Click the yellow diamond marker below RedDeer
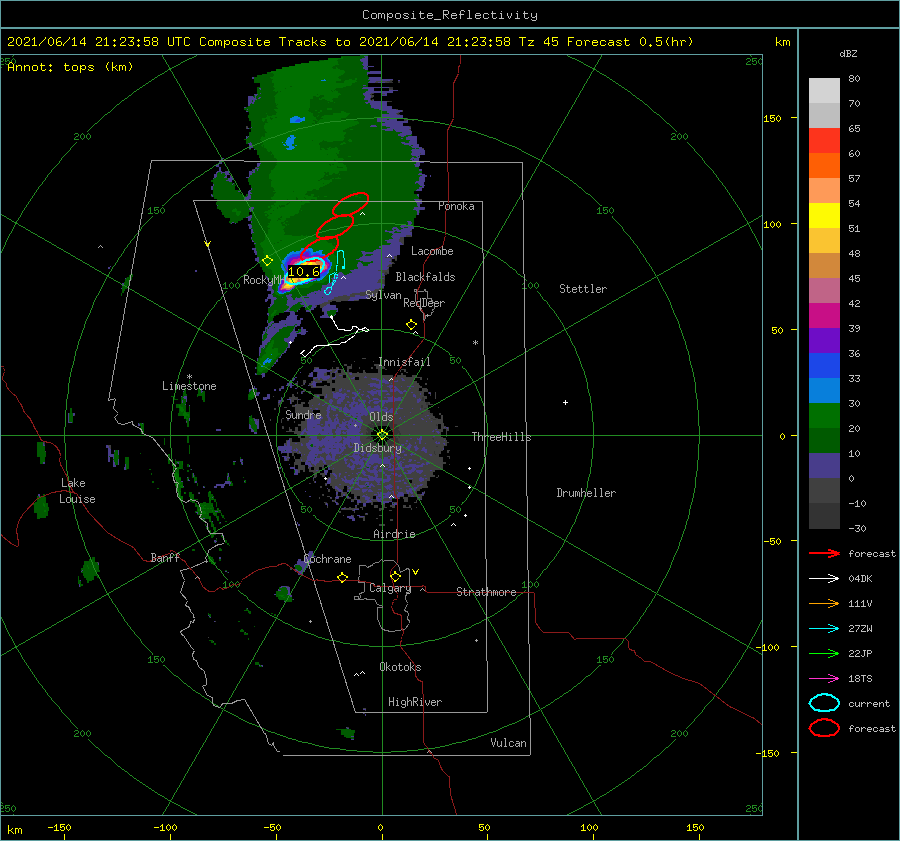Viewport: 900px width, 841px height. tap(411, 325)
